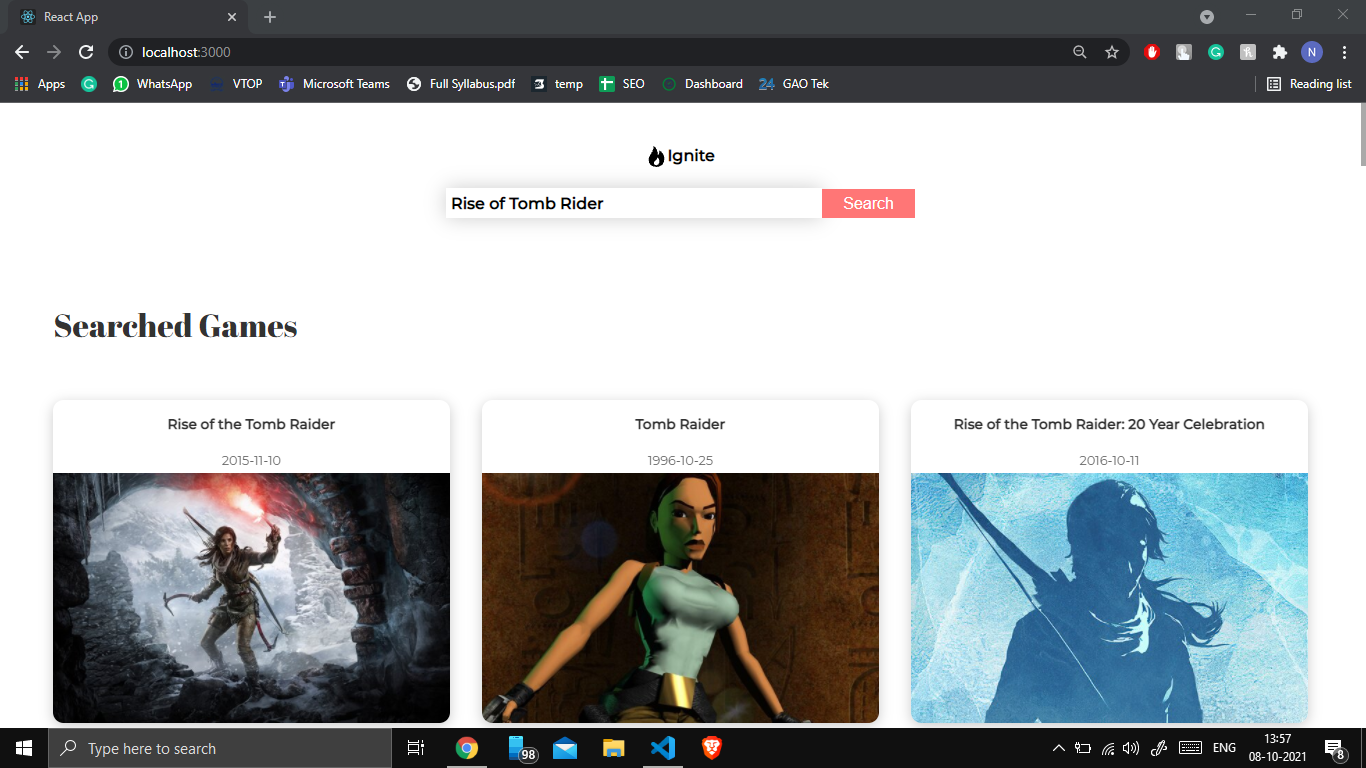
Task: Open the Grammarly extension in the toolbar
Action: 1216,52
